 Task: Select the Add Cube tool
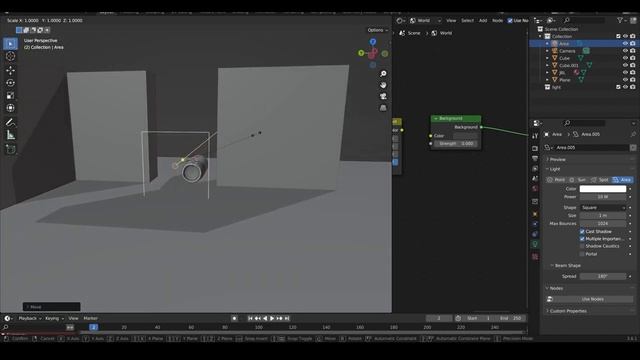[x=11, y=149]
